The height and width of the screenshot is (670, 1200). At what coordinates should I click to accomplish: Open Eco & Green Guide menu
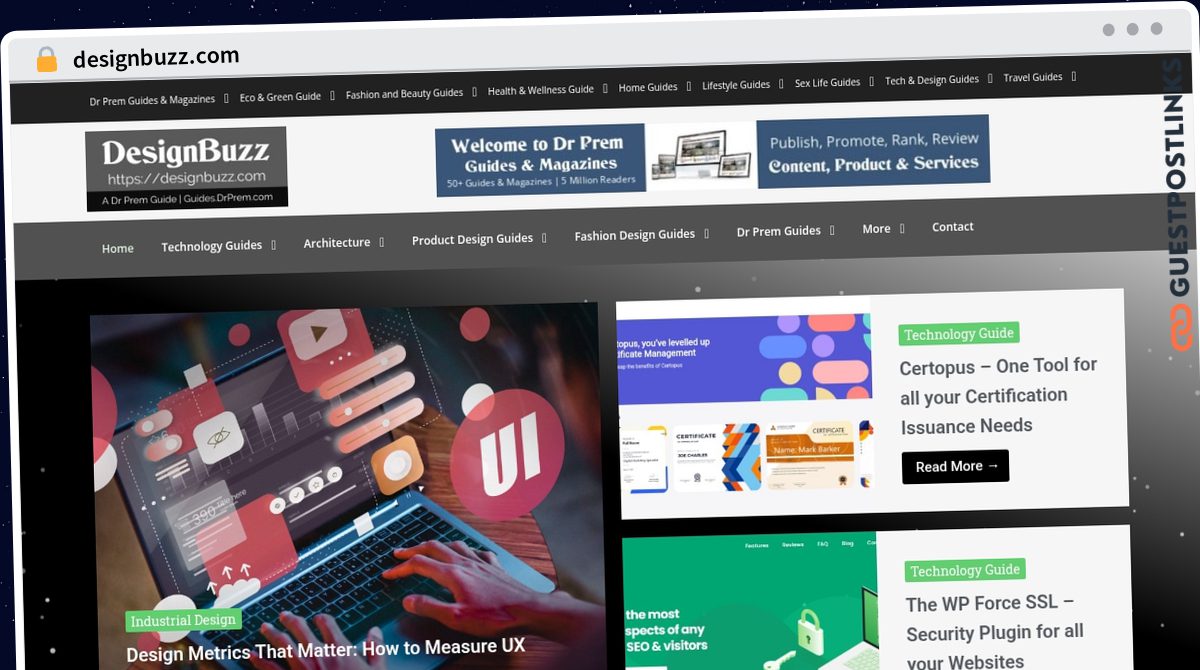click(x=280, y=97)
